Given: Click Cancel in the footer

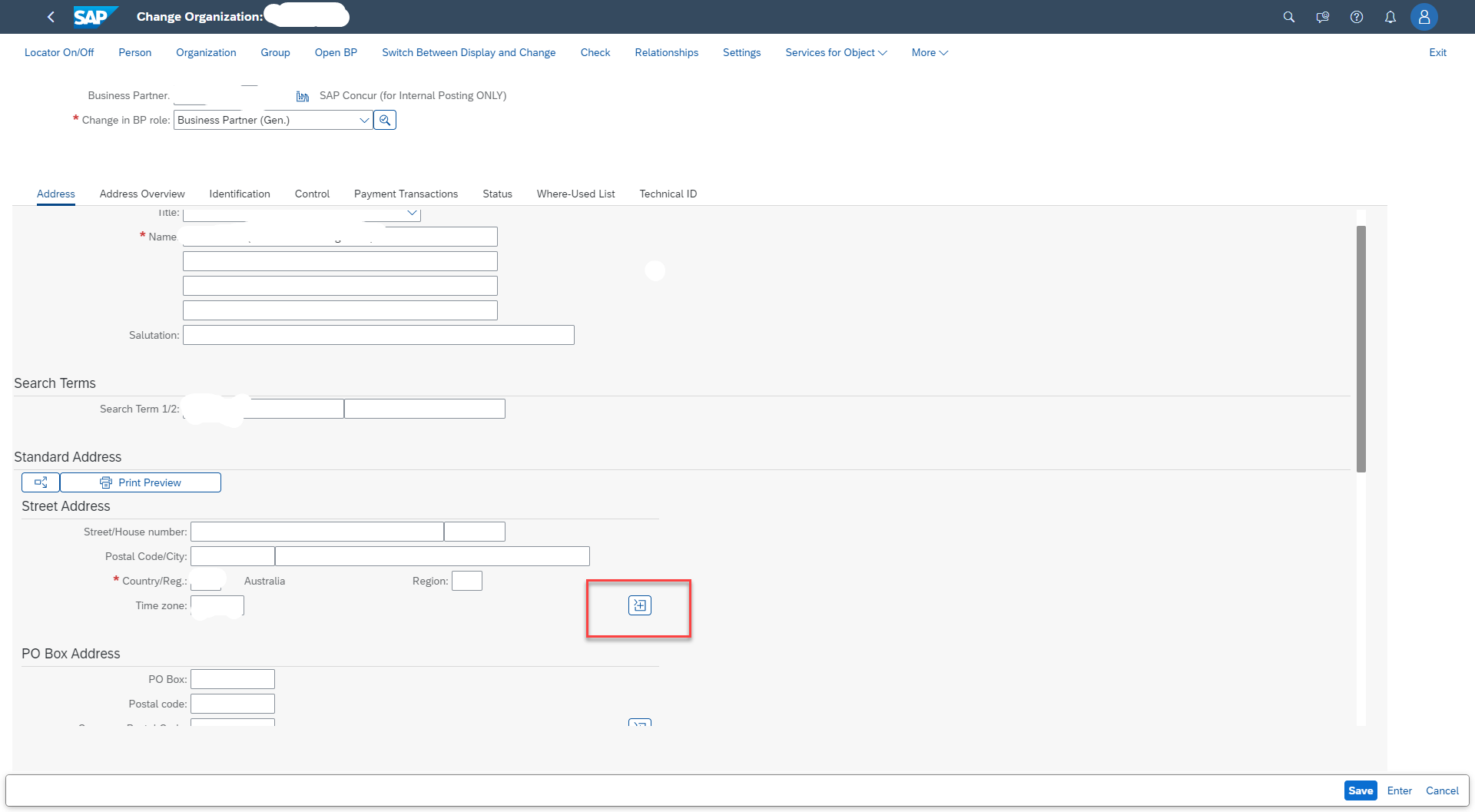Looking at the screenshot, I should pyautogui.click(x=1442, y=790).
